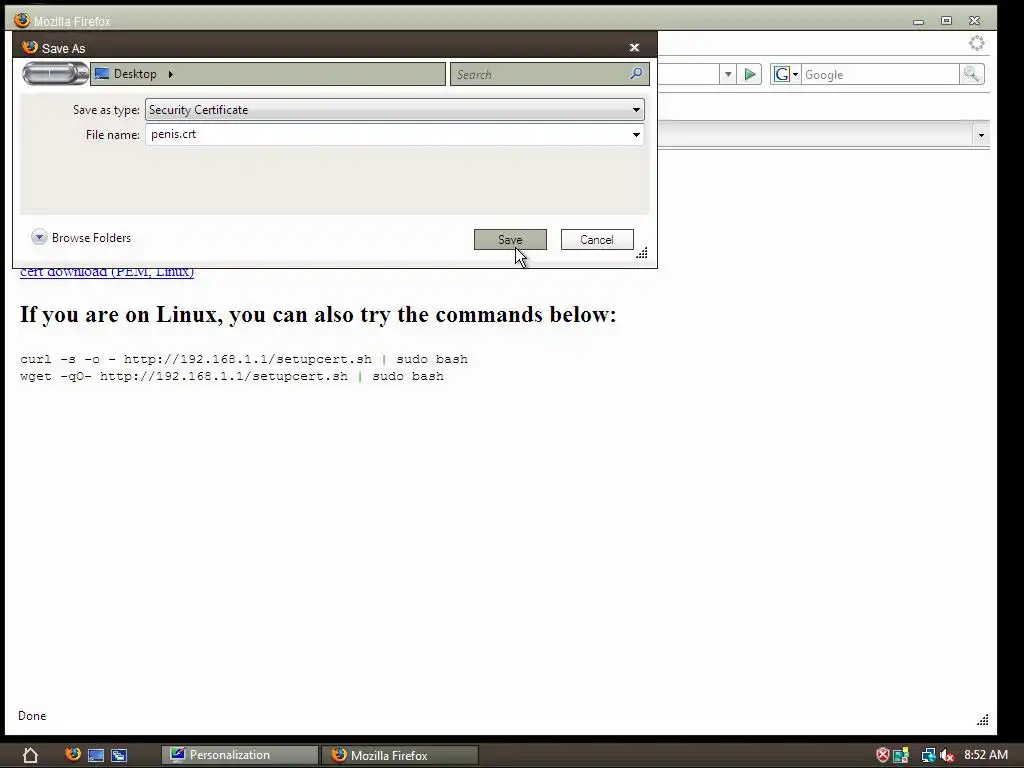Click the File name text field
Screen dimensions: 1024x768
(388, 135)
